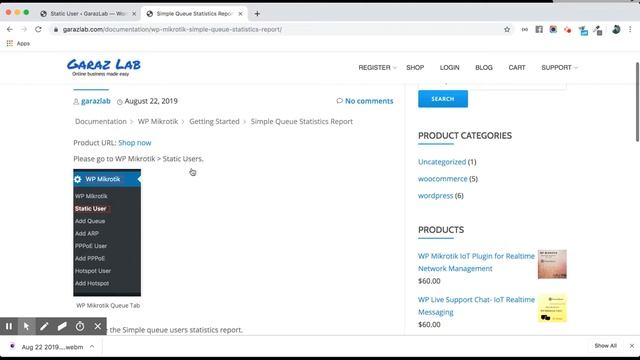Click the timer icon in recording toolbar
The width and height of the screenshot is (640, 360).
(x=80, y=326)
